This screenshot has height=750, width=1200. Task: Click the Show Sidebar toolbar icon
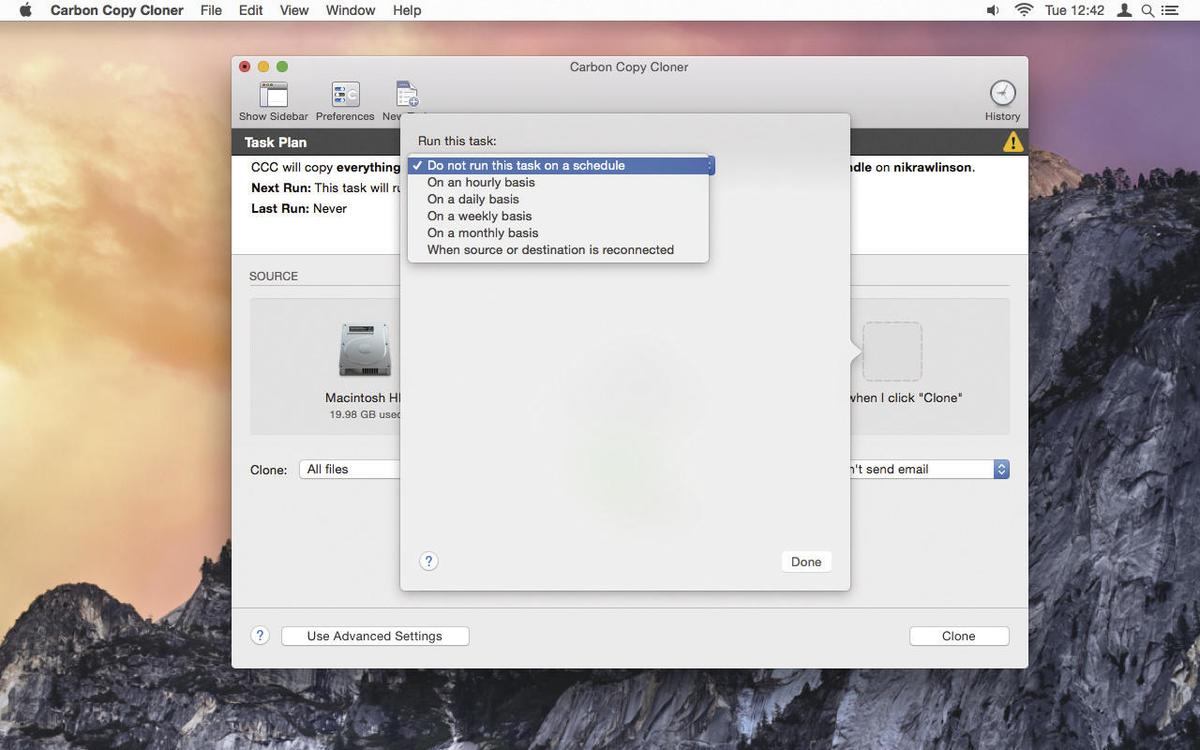point(273,95)
